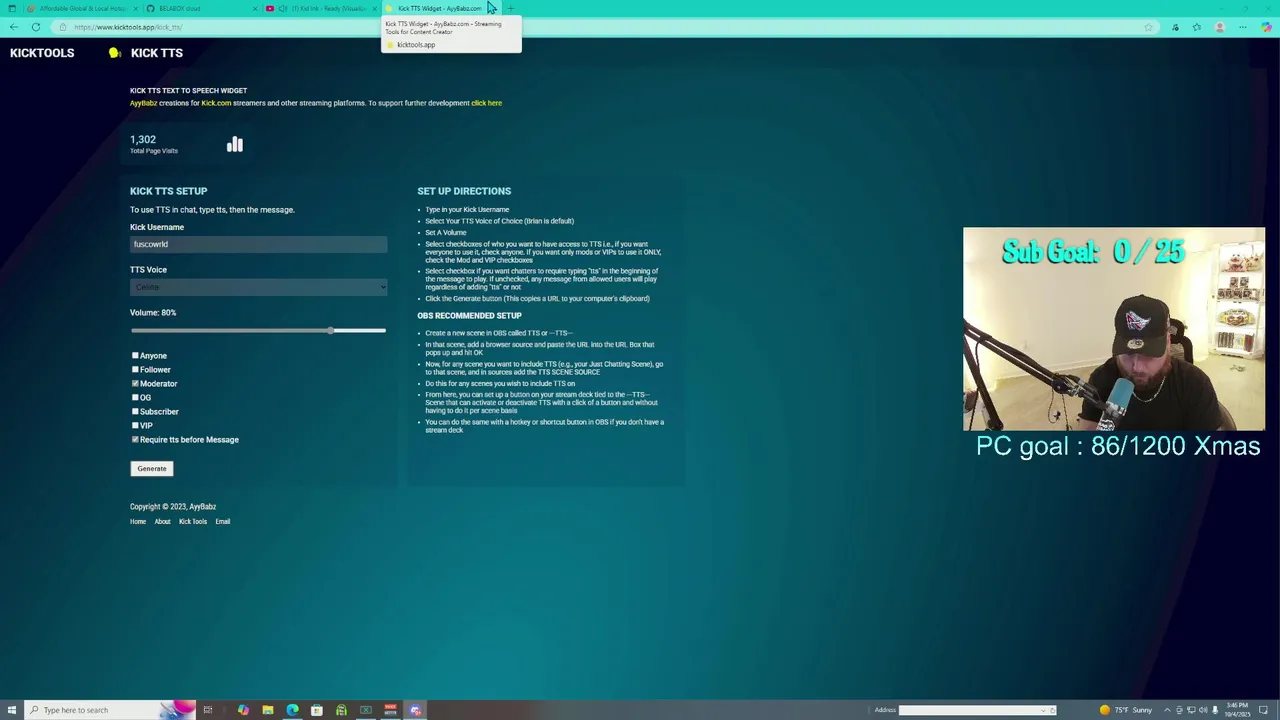Screen dimensions: 1280x720
Task: Switch to Affordable Global & Local tab
Action: (x=82, y=8)
